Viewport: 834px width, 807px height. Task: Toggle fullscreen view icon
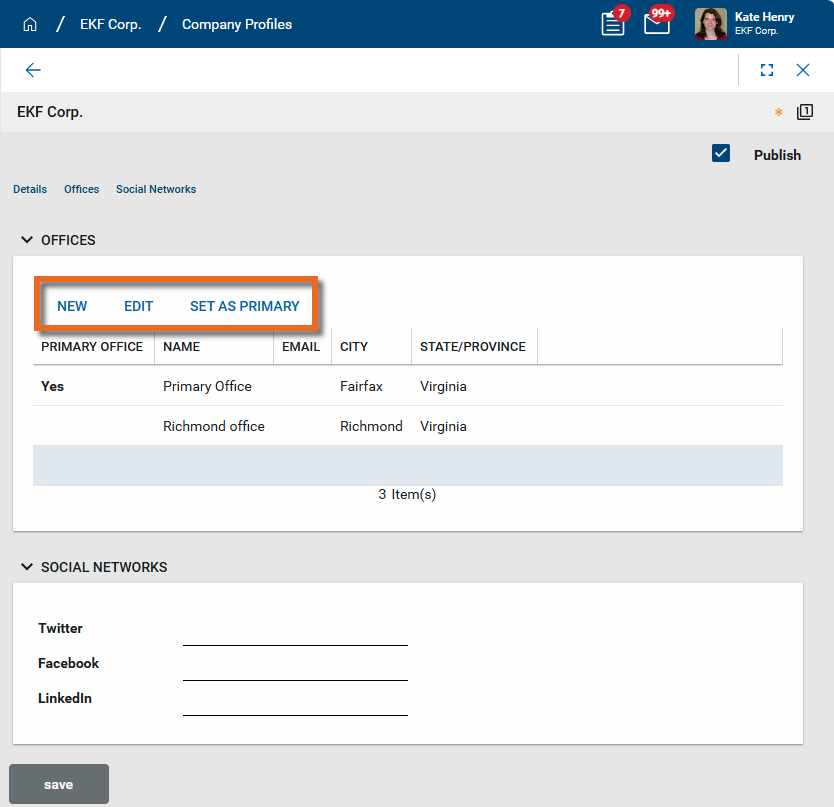tap(767, 70)
